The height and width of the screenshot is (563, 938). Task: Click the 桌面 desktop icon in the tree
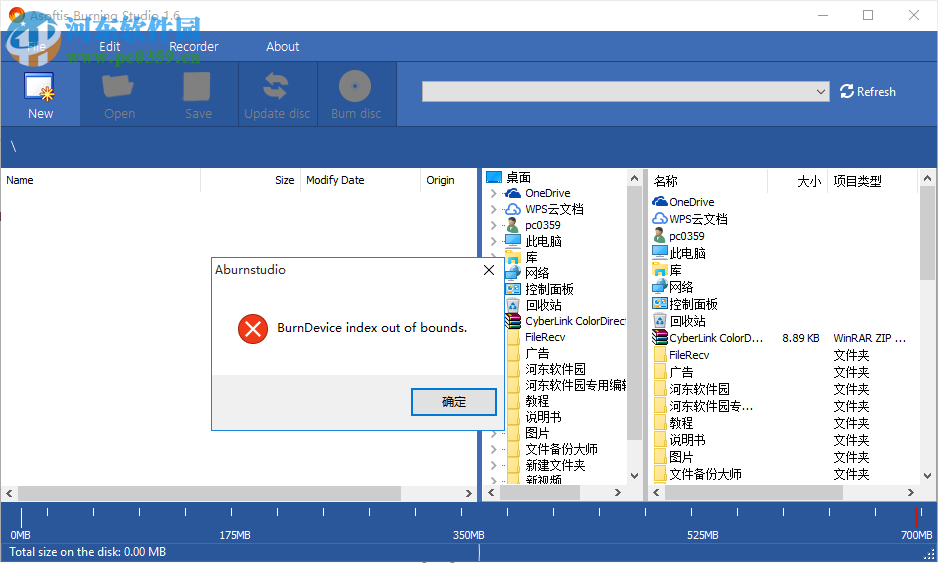[x=494, y=177]
